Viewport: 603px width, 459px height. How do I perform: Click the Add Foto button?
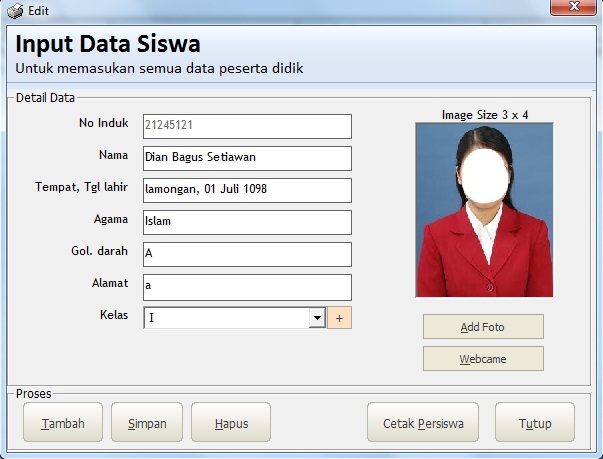(483, 327)
